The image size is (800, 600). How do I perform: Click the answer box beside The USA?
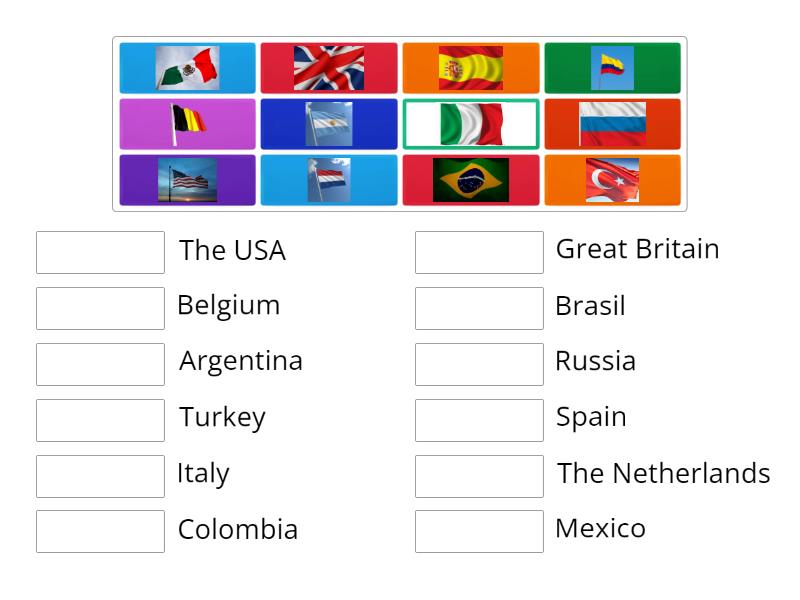100,252
